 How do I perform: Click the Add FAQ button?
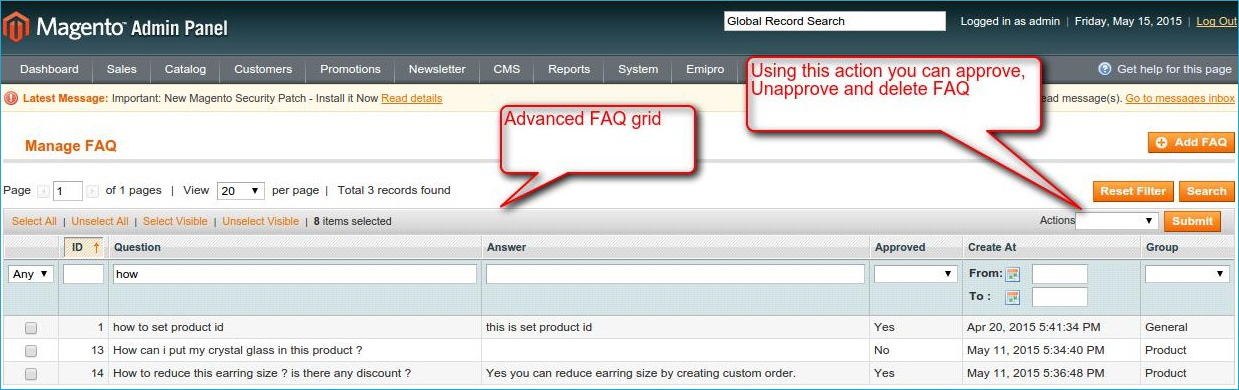[1191, 143]
